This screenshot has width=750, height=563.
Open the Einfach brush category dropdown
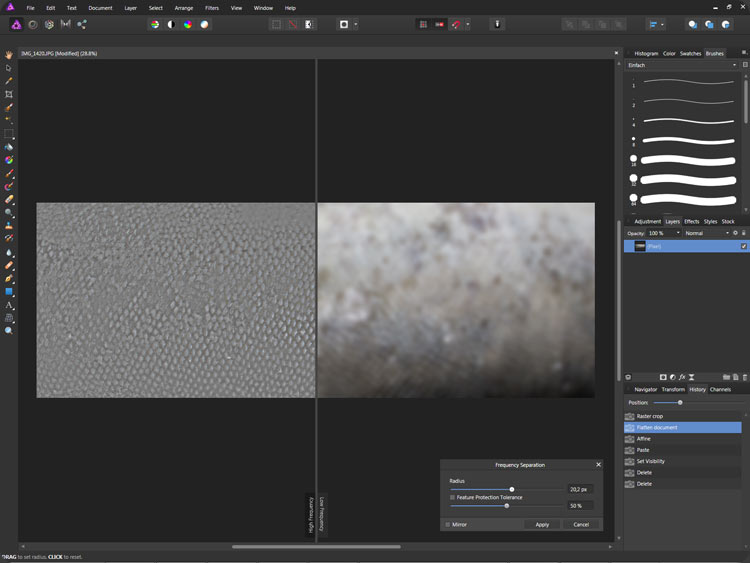click(683, 65)
